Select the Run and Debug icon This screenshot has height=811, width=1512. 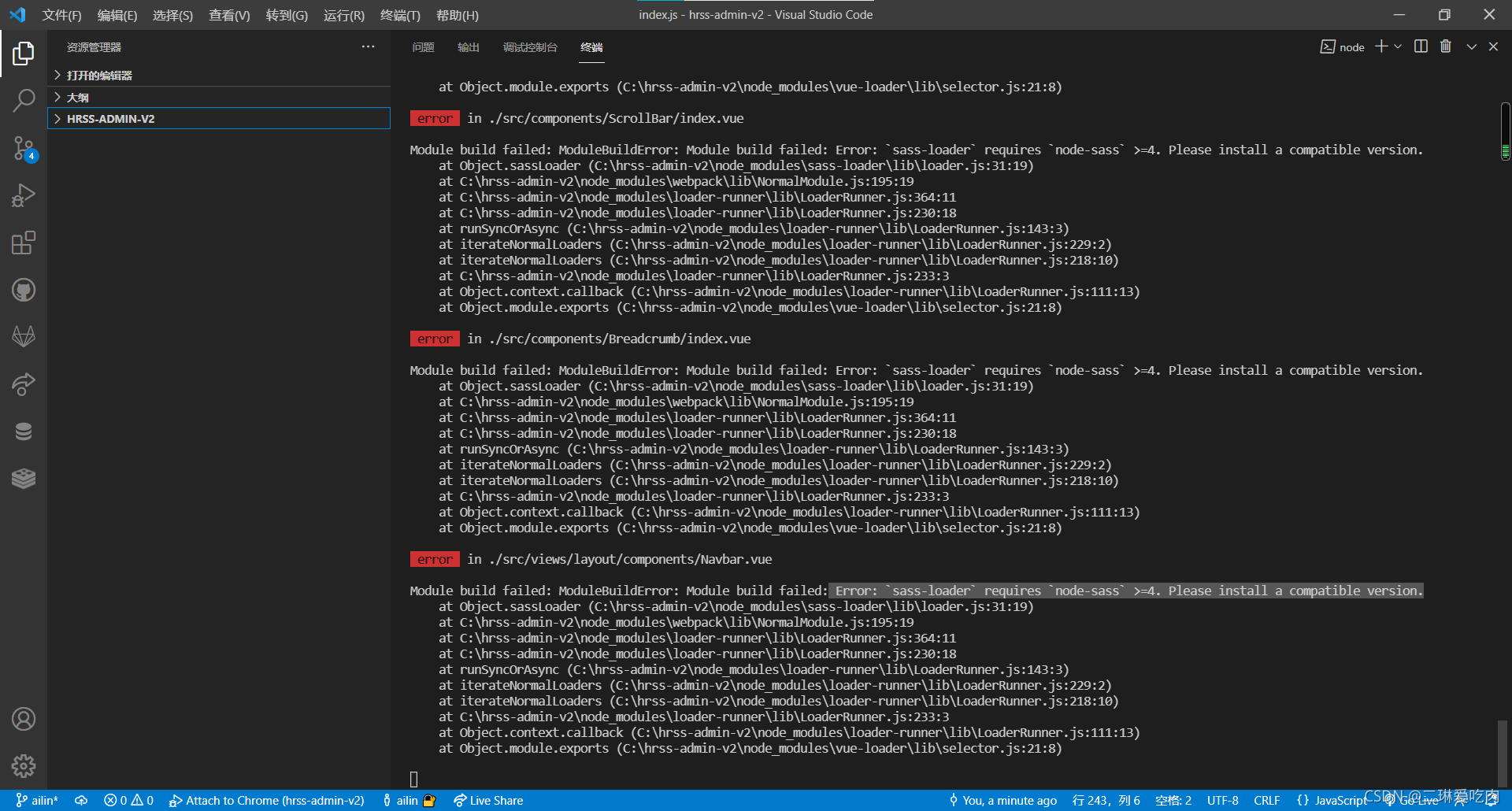[24, 194]
